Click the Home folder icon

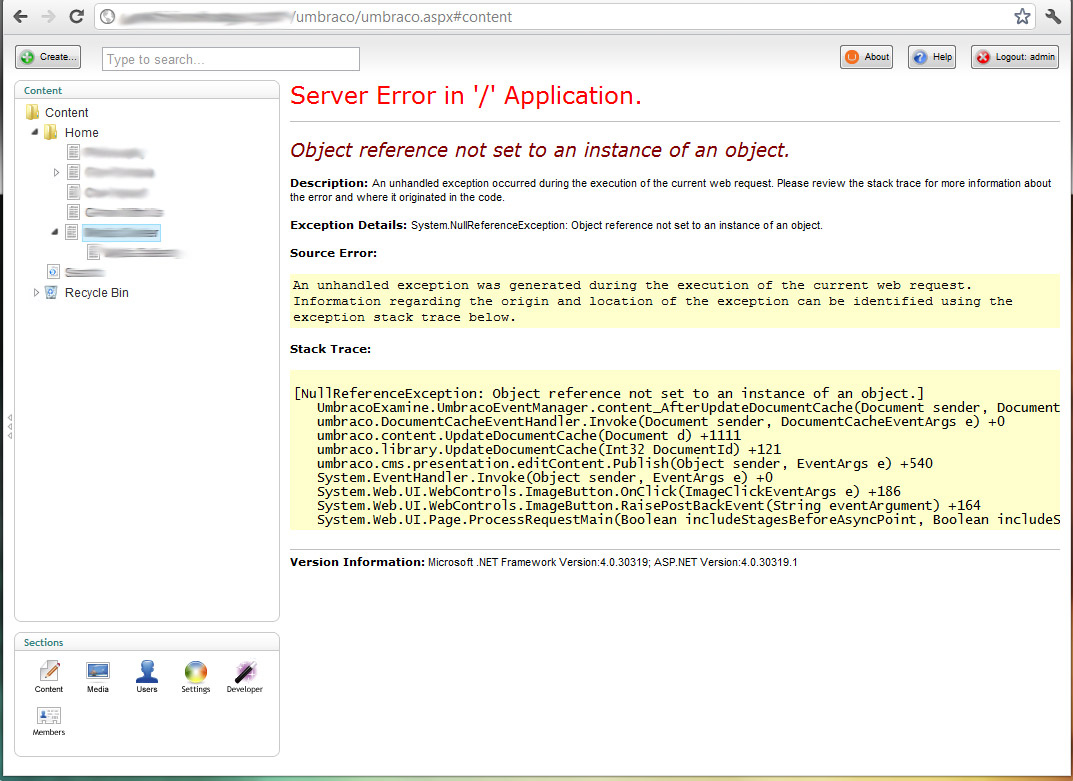pos(51,132)
